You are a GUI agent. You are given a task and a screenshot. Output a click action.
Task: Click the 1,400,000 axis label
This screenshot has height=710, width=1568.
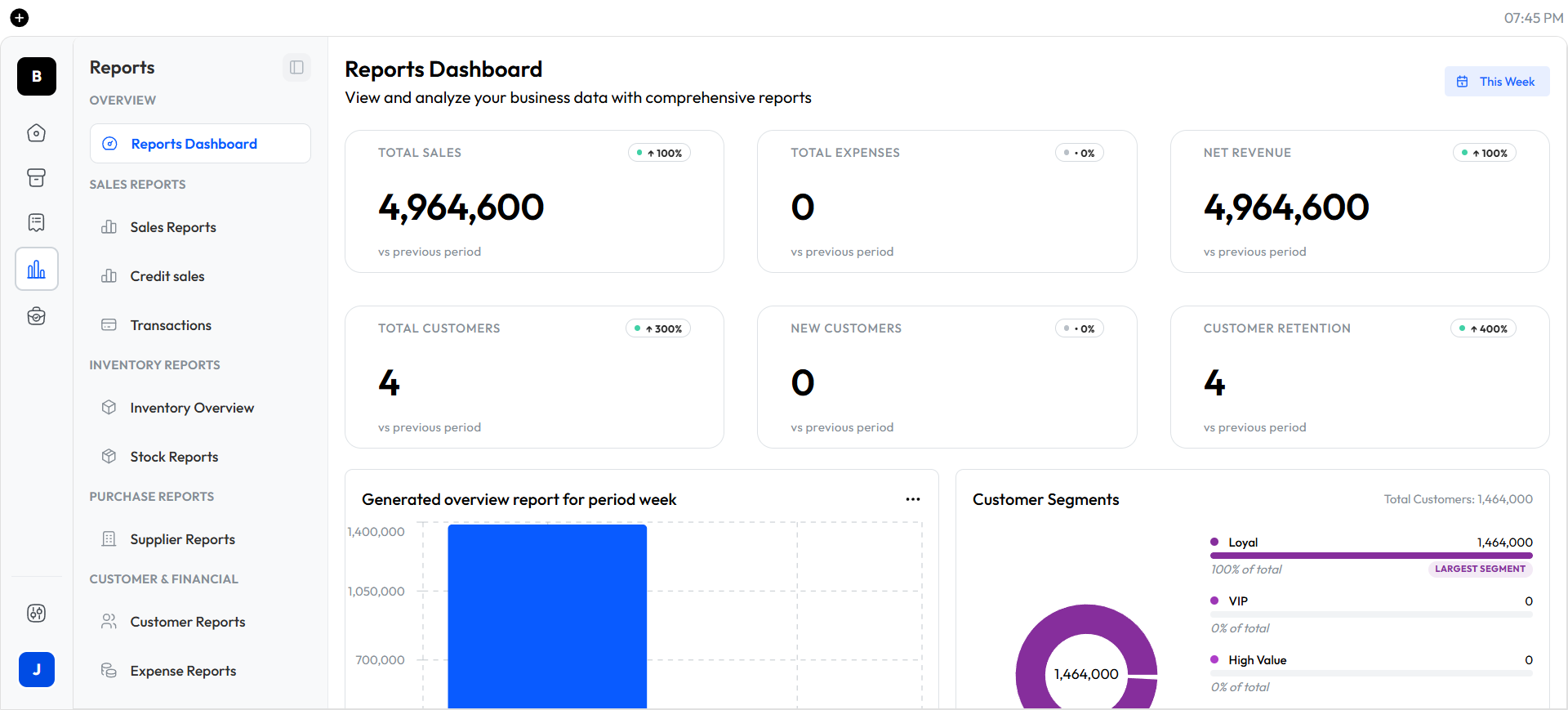point(376,532)
